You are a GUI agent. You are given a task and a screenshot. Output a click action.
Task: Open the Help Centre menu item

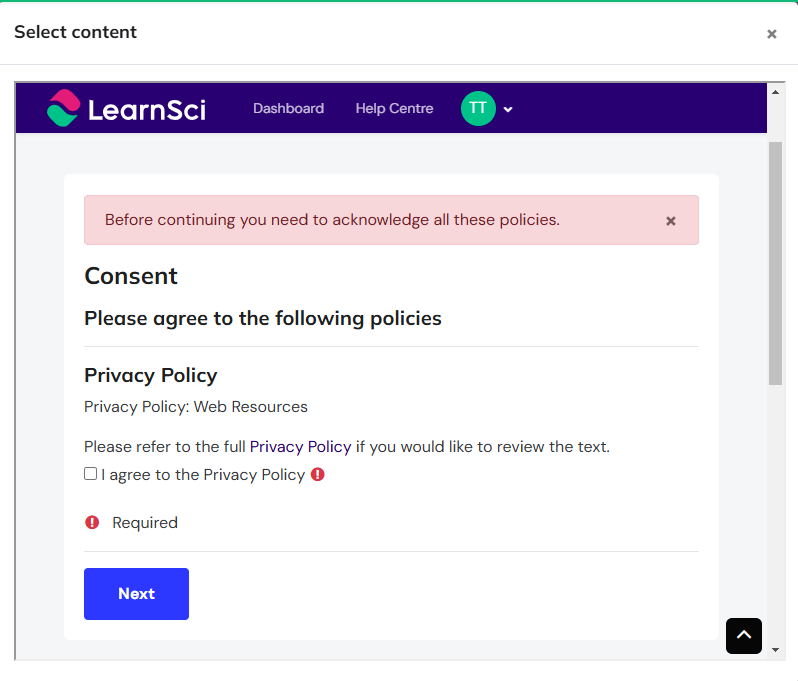pos(394,109)
